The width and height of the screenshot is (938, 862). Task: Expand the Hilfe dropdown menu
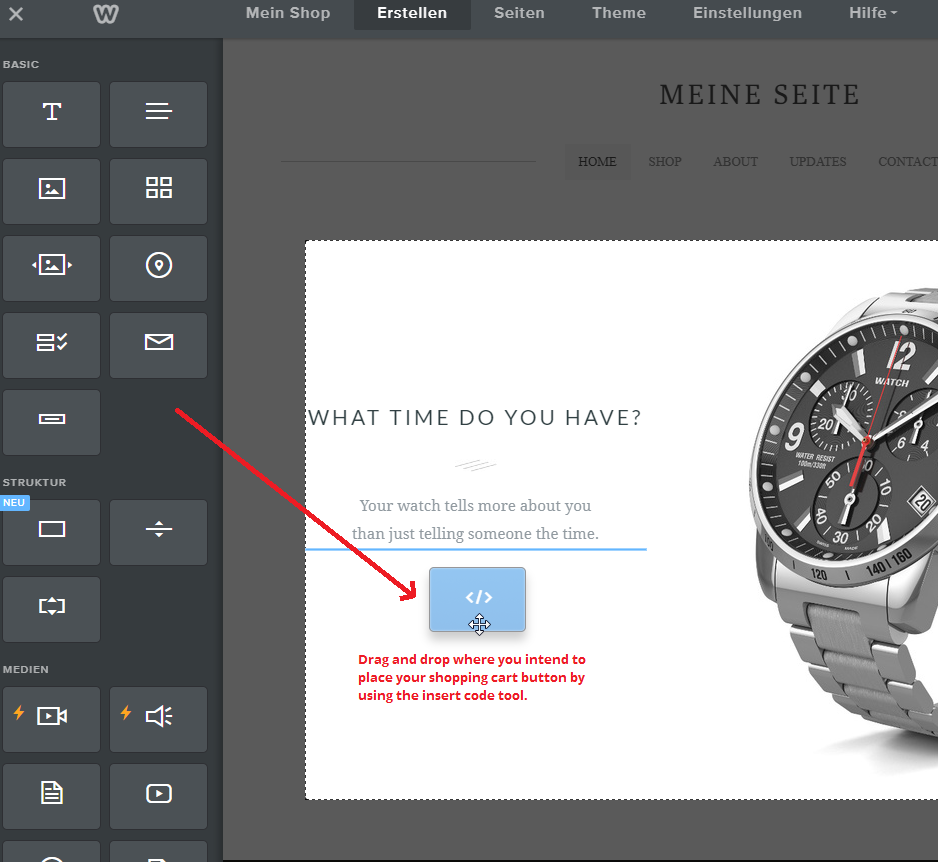[x=873, y=13]
